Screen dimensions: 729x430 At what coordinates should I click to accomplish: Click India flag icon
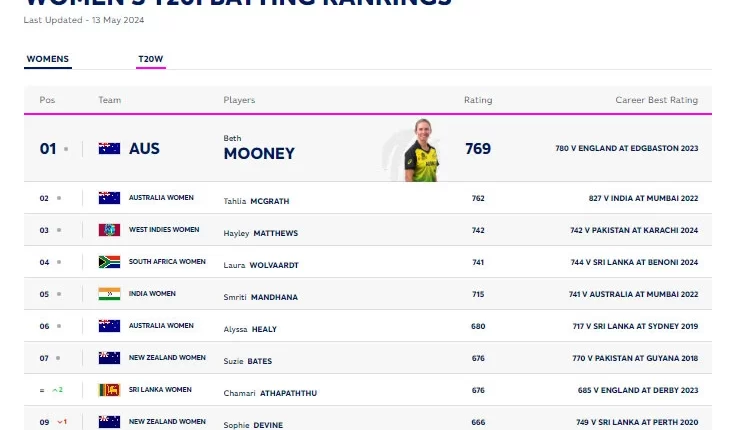click(109, 294)
